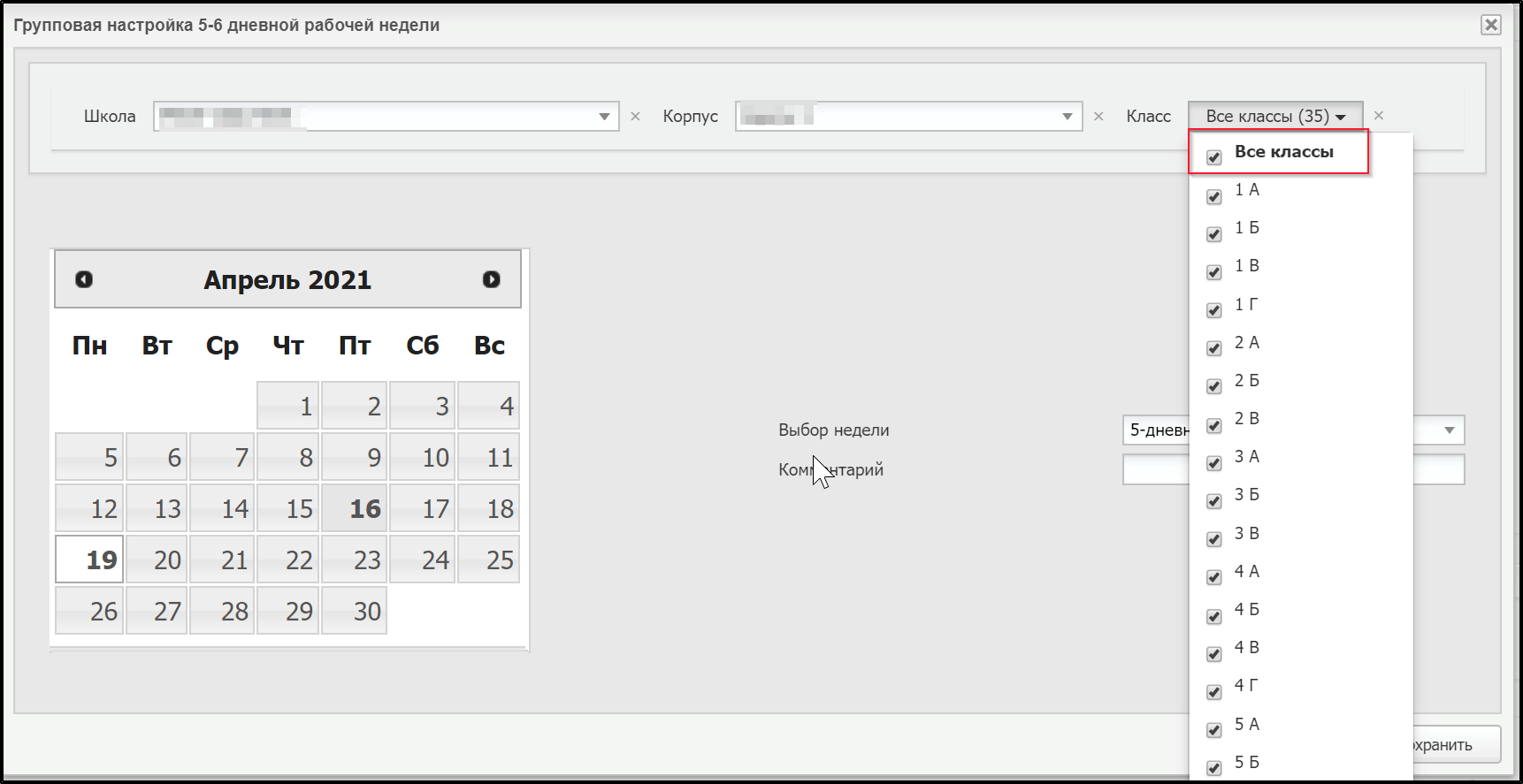This screenshot has height=784, width=1523.
Task: Uncheck the Все классы checkbox
Action: 1214,157
